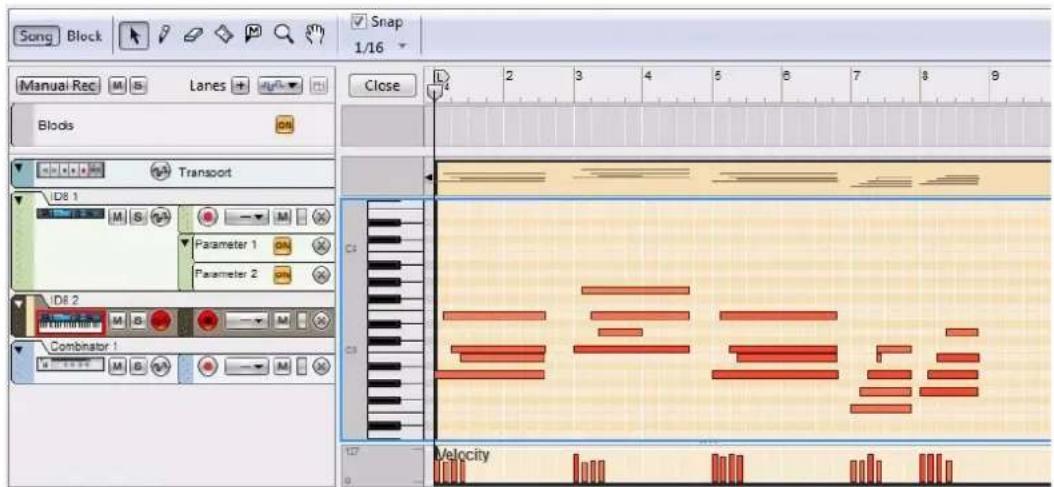
Task: Open the ID8 1 lane dropdown
Action: click(x=247, y=217)
